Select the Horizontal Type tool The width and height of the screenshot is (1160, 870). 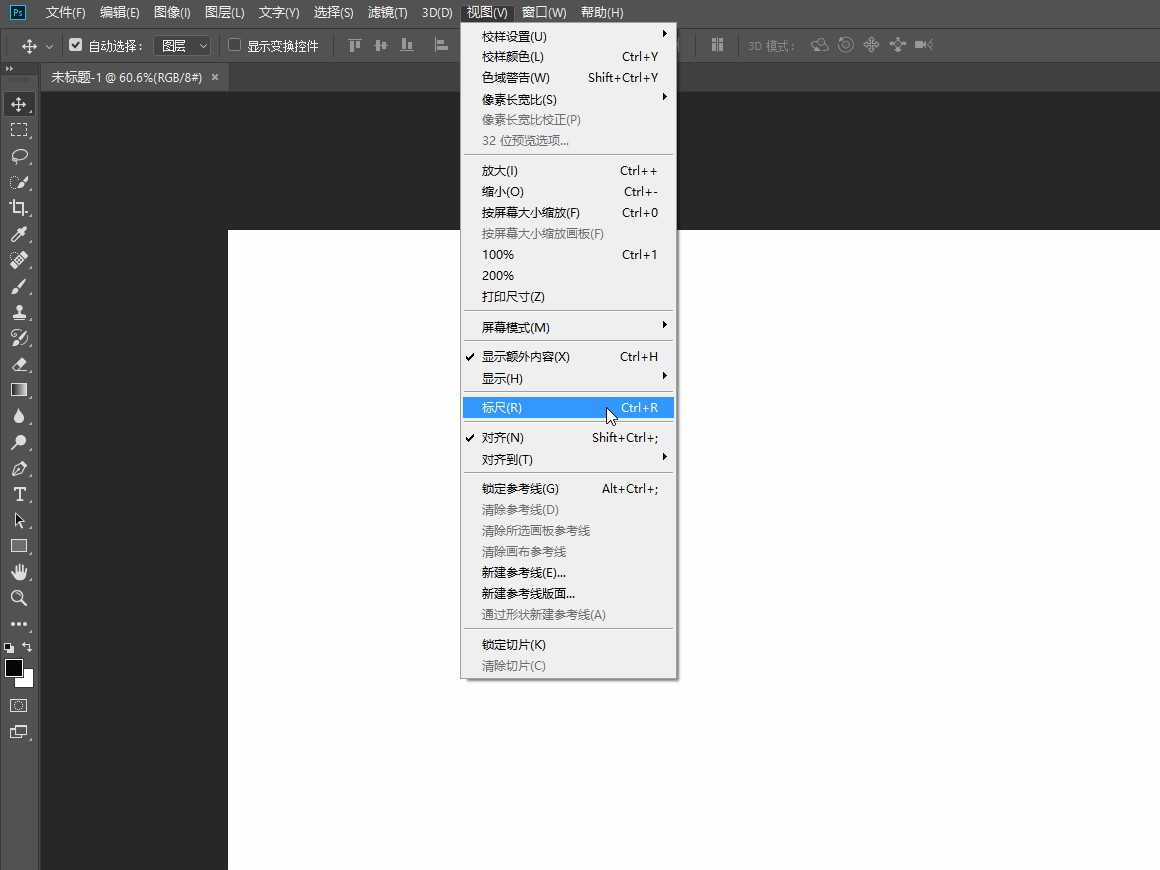19,494
